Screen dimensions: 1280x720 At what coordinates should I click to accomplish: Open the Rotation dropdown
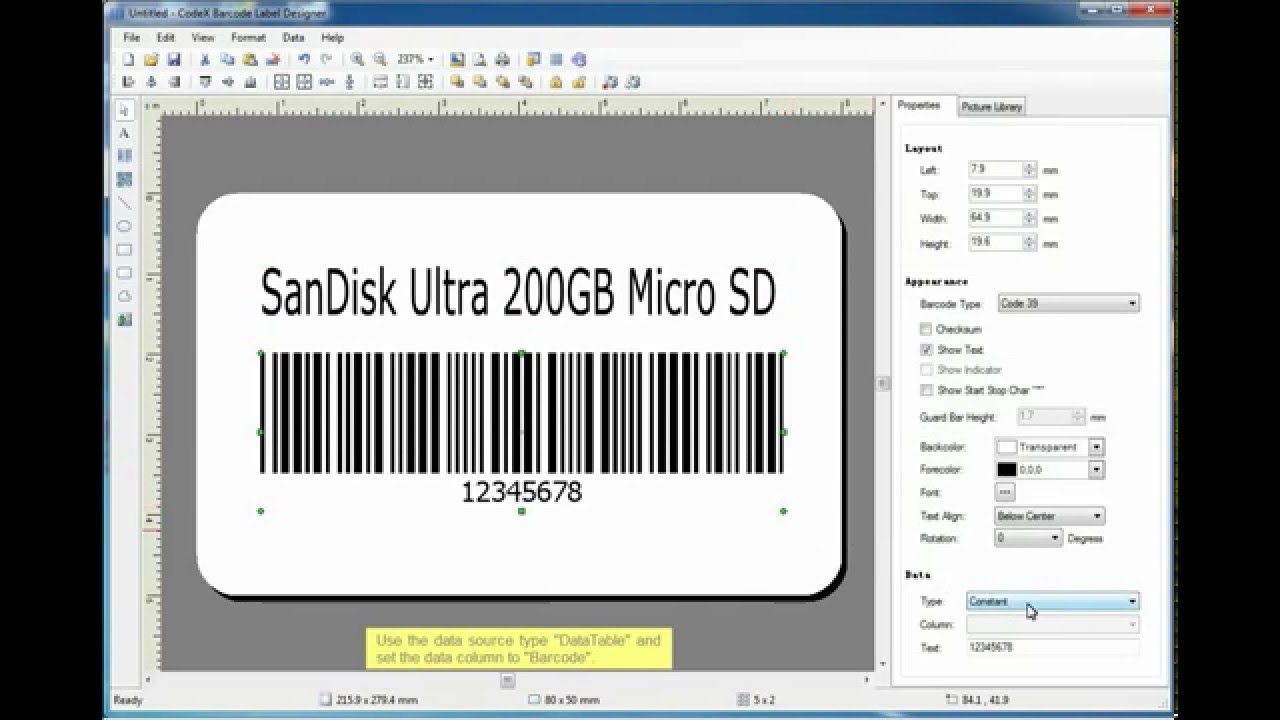[1028, 538]
